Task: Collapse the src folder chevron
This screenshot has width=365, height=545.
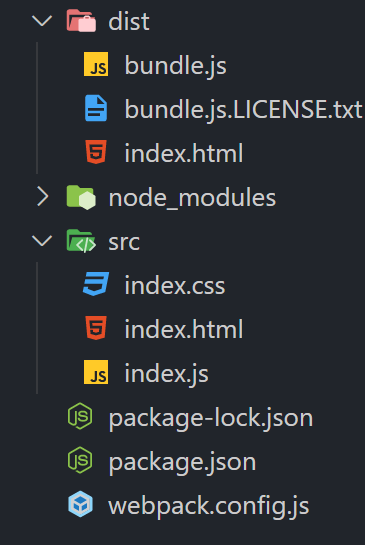Action: pos(42,241)
